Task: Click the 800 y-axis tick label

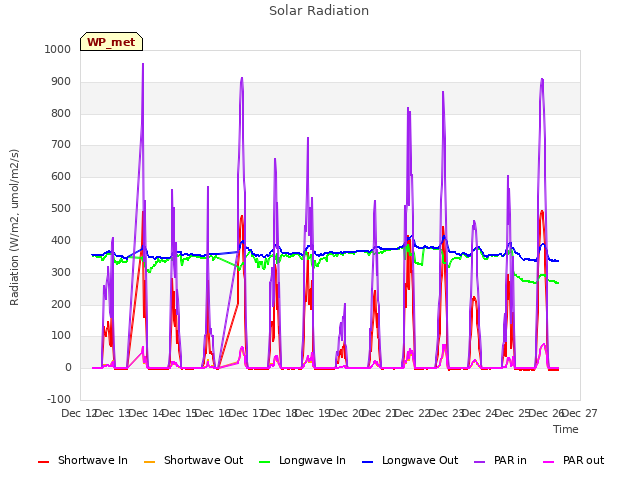Action: coord(61,113)
